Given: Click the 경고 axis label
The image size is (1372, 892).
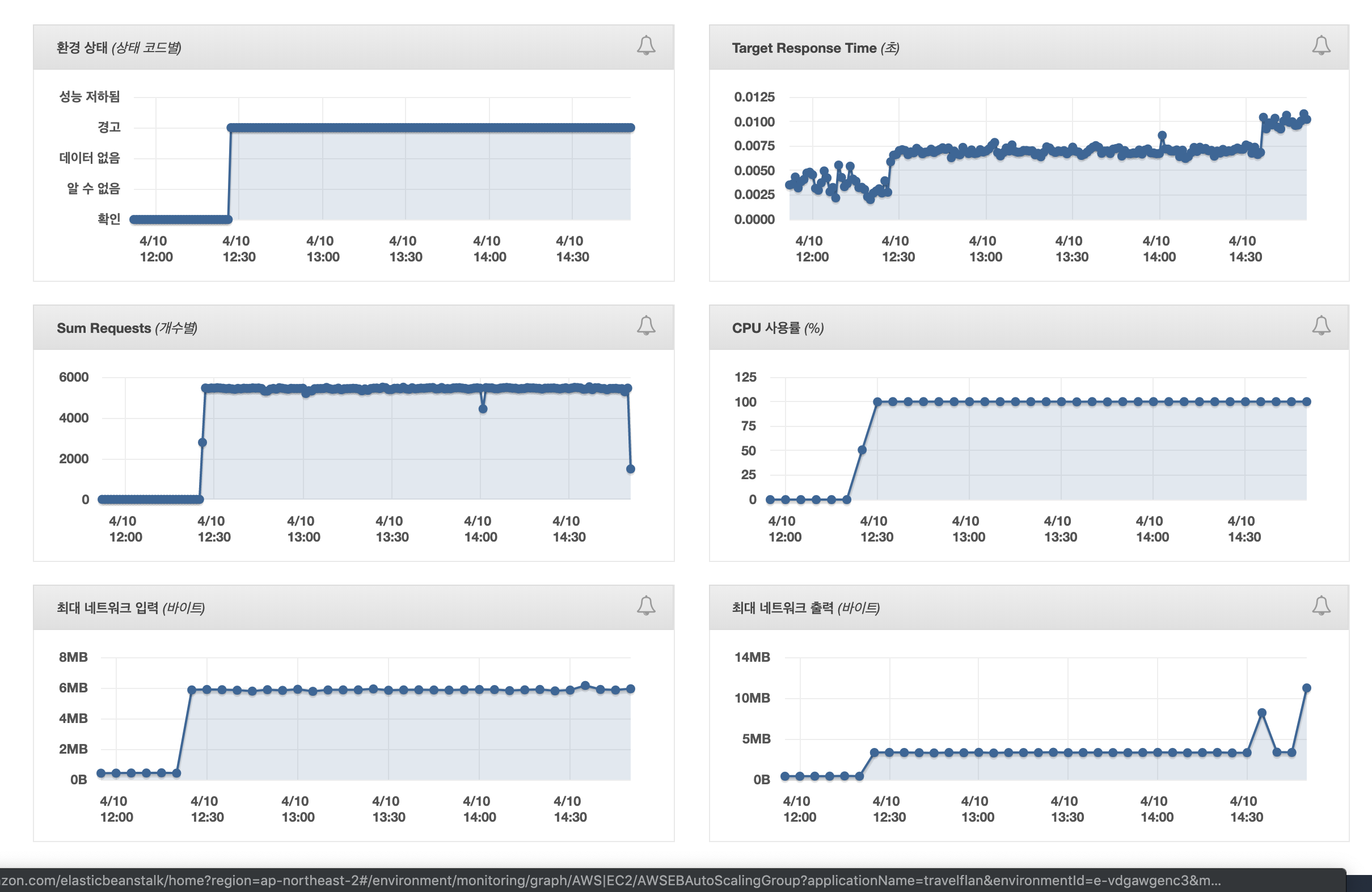Looking at the screenshot, I should coord(108,127).
